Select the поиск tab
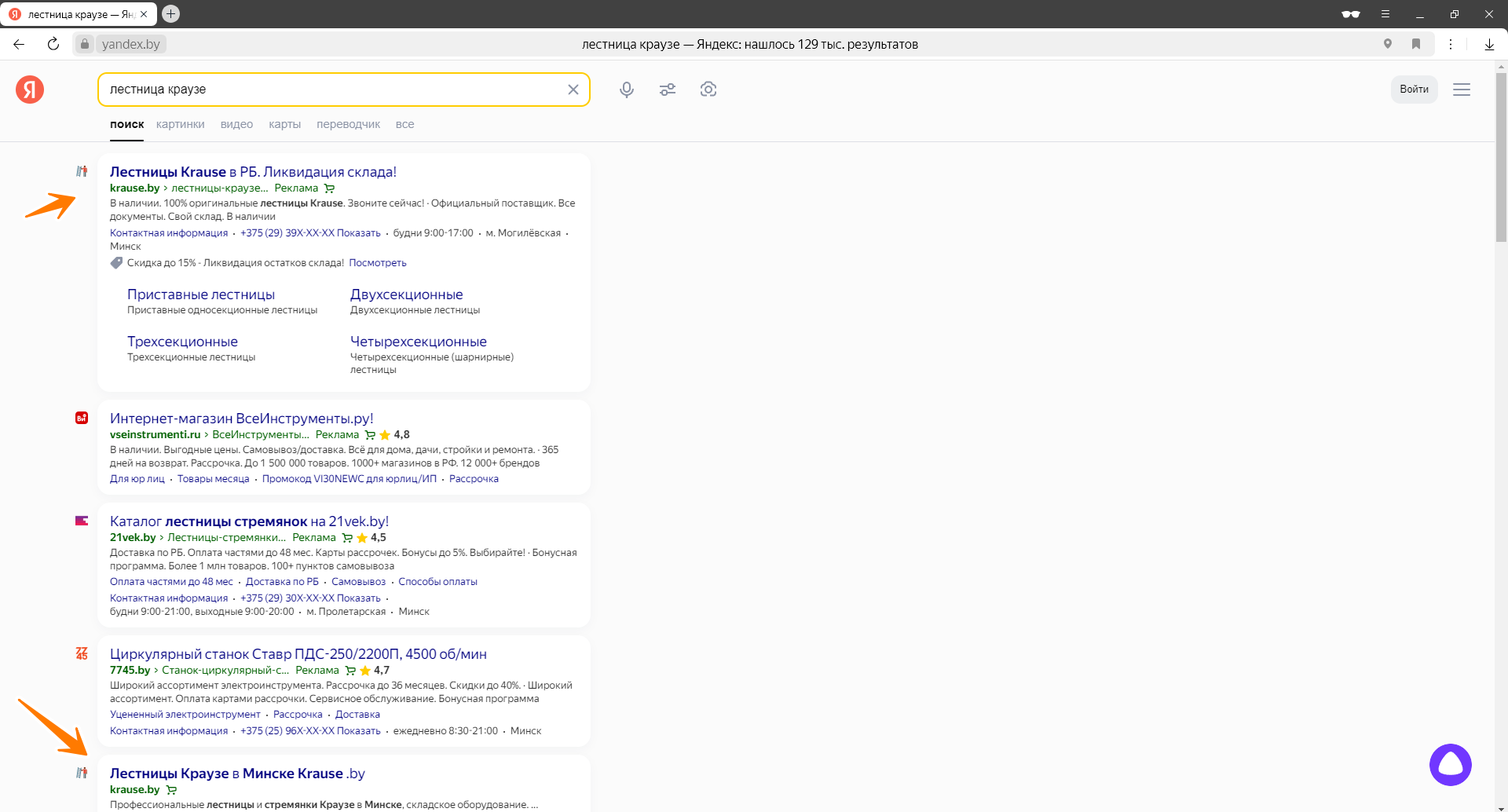Screen dimensions: 1508x812 (x=126, y=124)
